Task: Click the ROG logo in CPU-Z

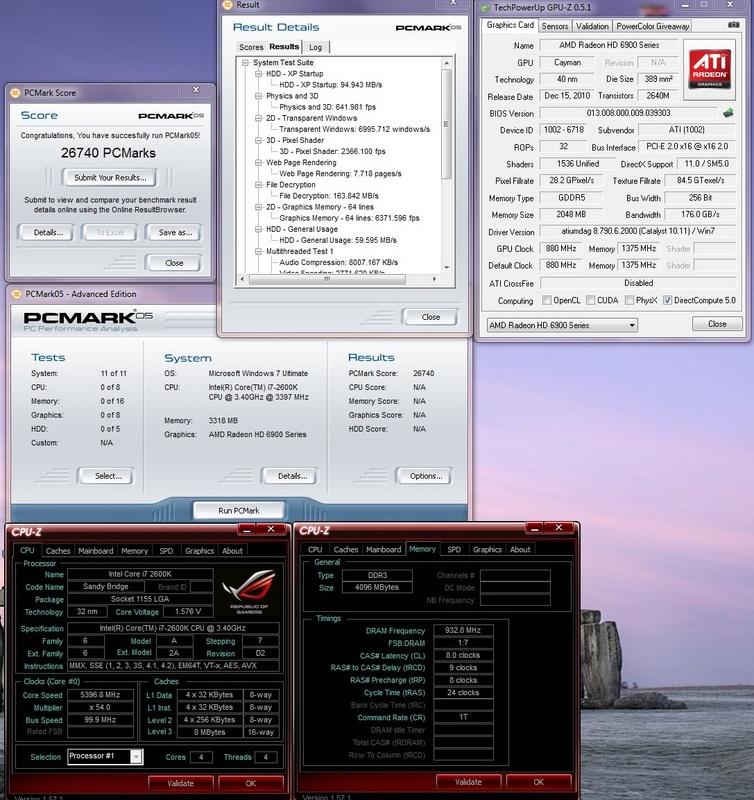Action: click(248, 593)
